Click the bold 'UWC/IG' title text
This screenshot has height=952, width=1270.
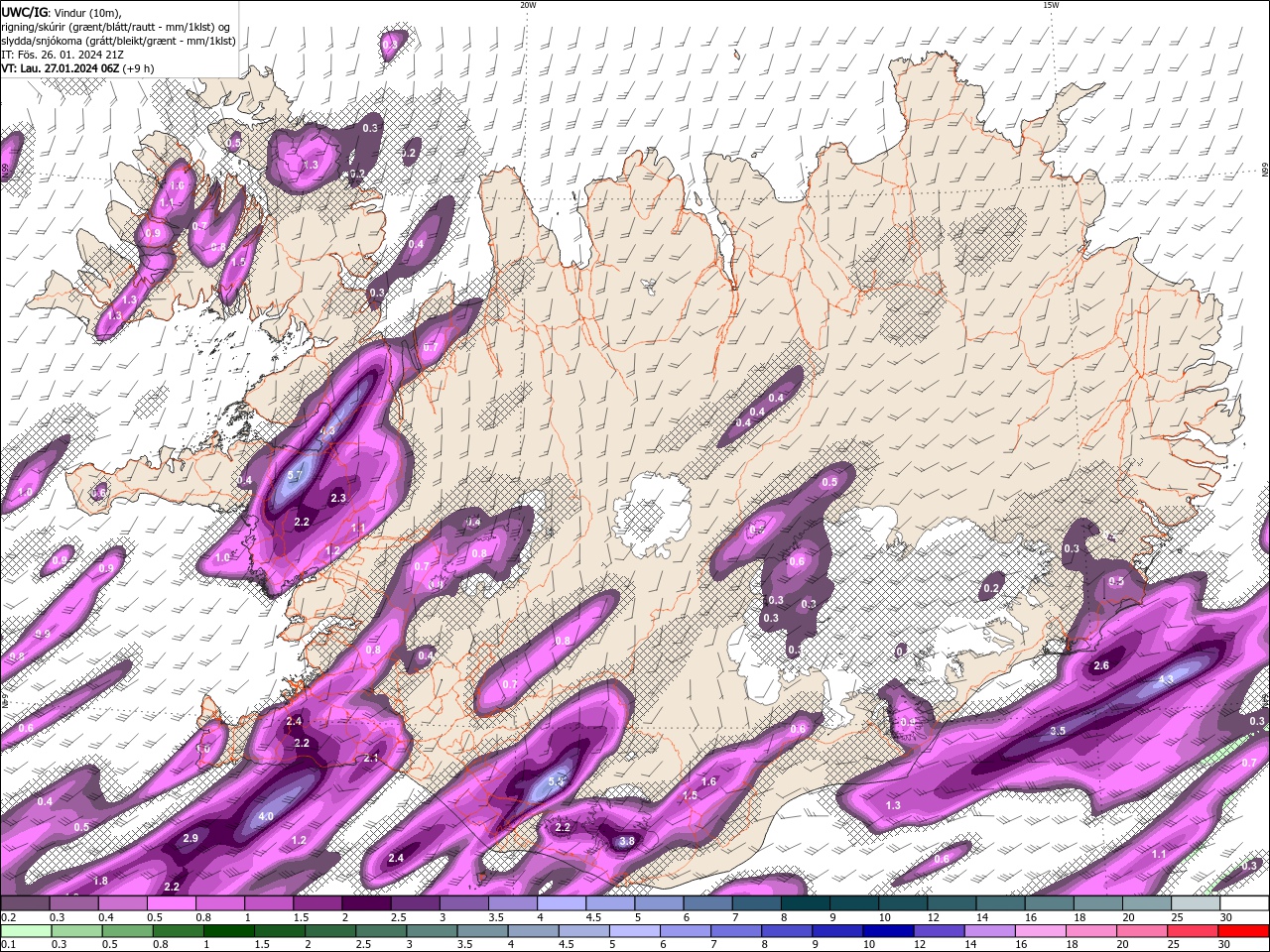coord(24,12)
